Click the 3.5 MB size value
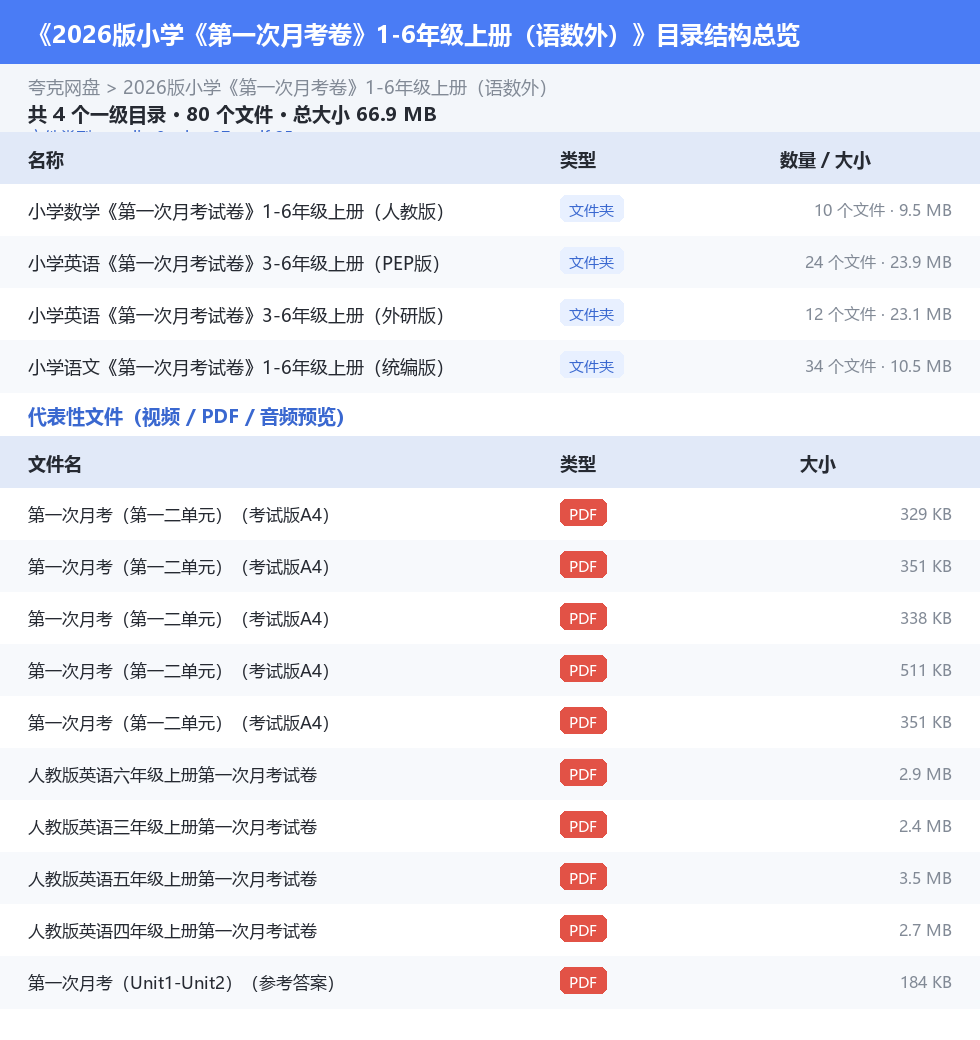 [x=925, y=878]
